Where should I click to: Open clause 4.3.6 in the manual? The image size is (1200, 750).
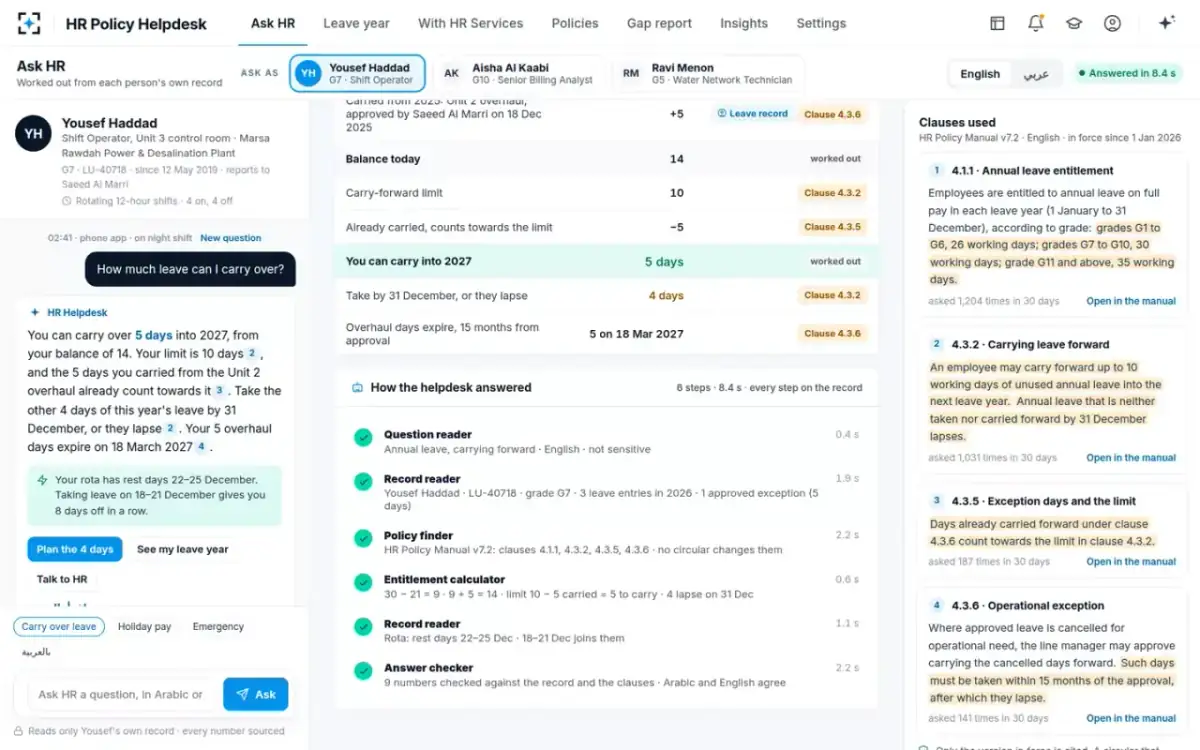click(x=1131, y=718)
